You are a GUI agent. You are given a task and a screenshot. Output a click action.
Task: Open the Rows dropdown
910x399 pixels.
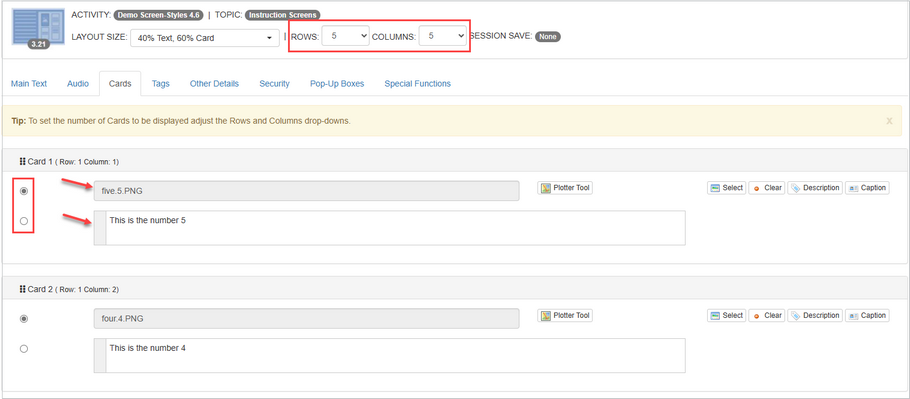pyautogui.click(x=346, y=36)
